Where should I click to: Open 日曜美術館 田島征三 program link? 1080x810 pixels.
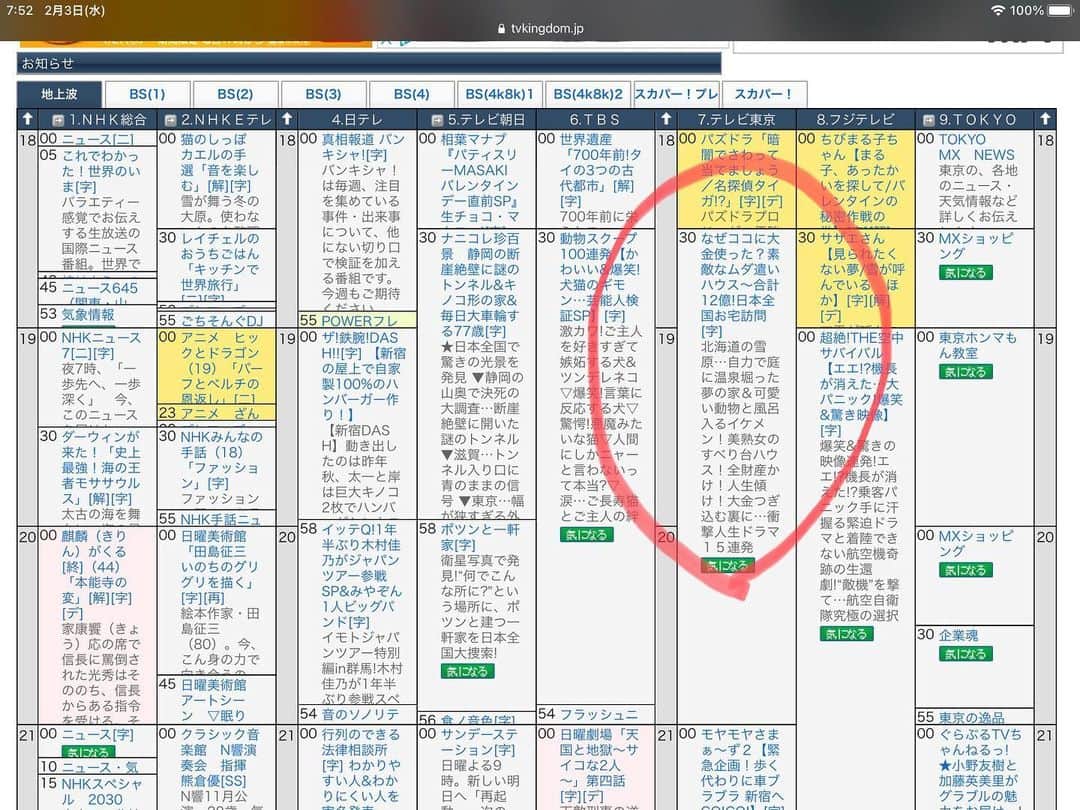click(219, 567)
